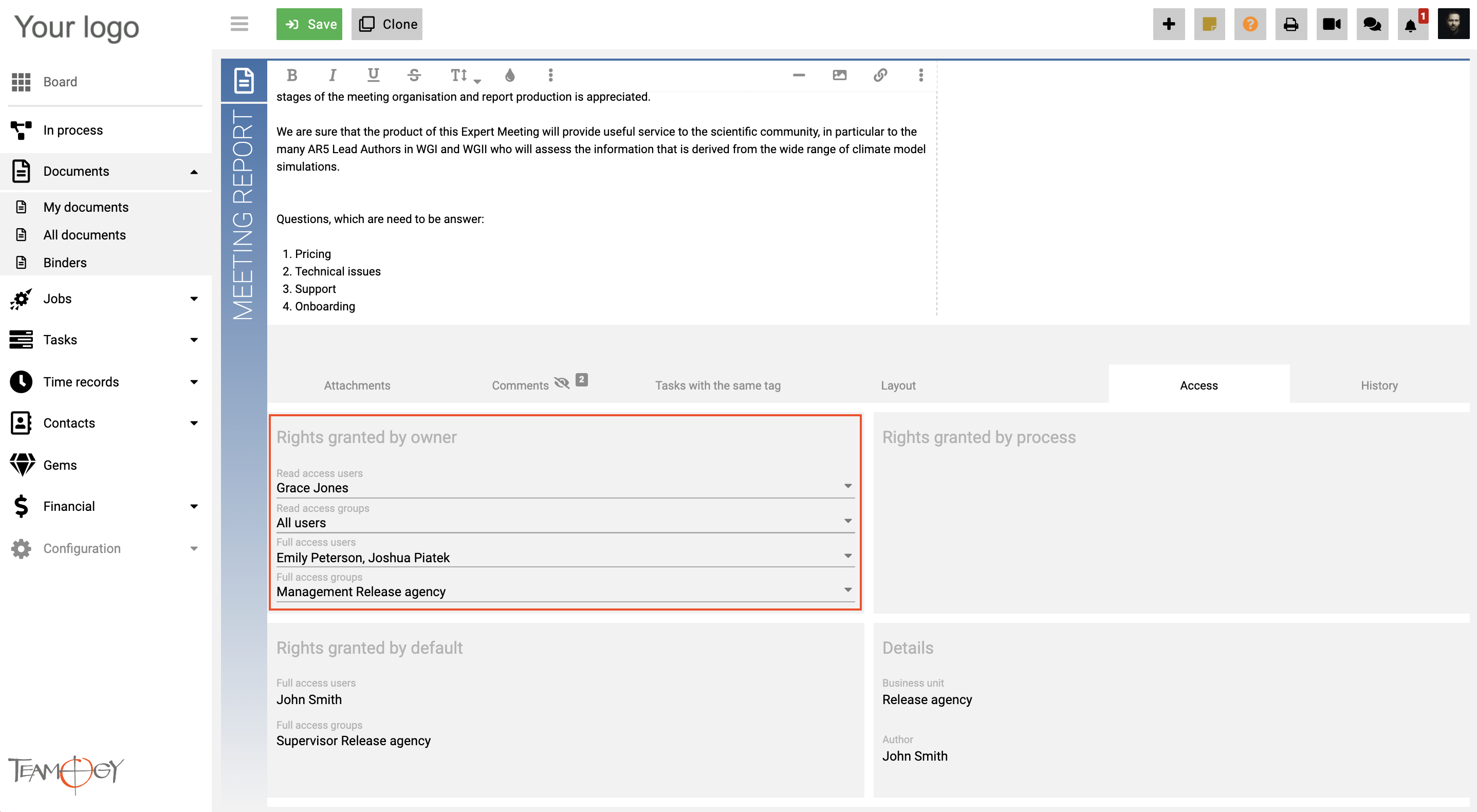Click the notification bell icon
1477x812 pixels.
coord(1412,23)
